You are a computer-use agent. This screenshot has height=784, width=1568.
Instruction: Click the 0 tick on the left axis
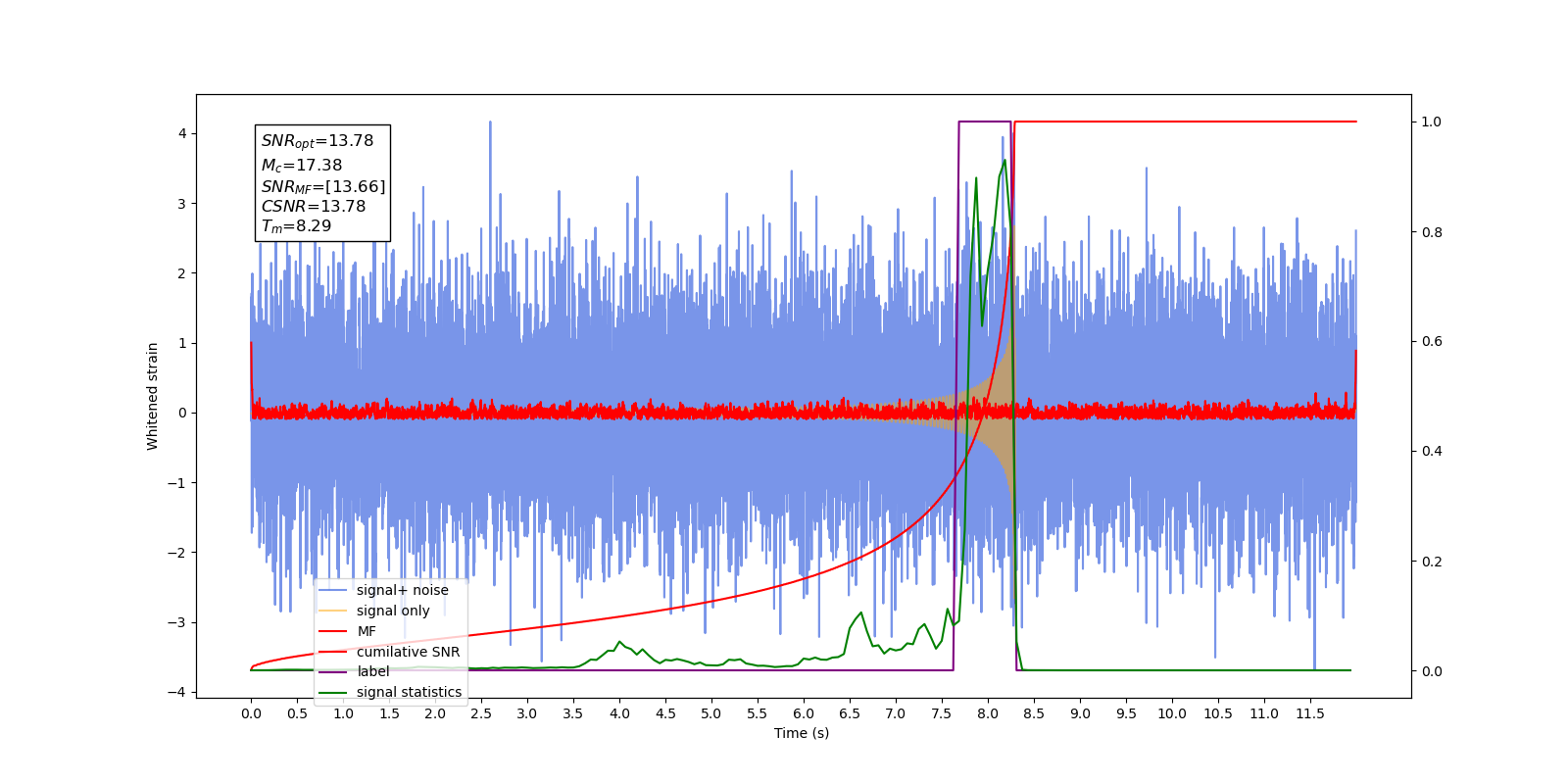[x=182, y=413]
